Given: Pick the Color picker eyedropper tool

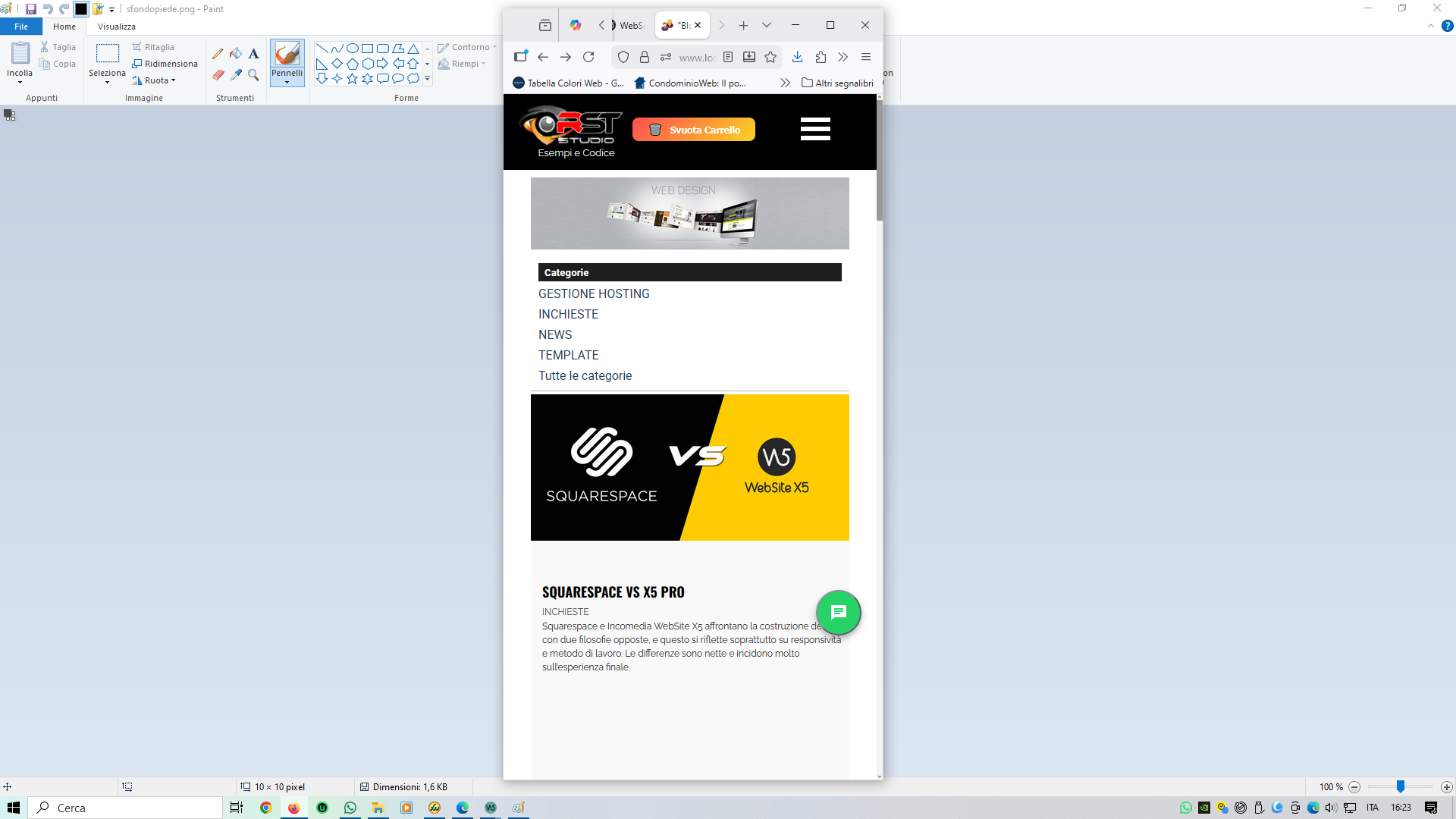Looking at the screenshot, I should (236, 75).
